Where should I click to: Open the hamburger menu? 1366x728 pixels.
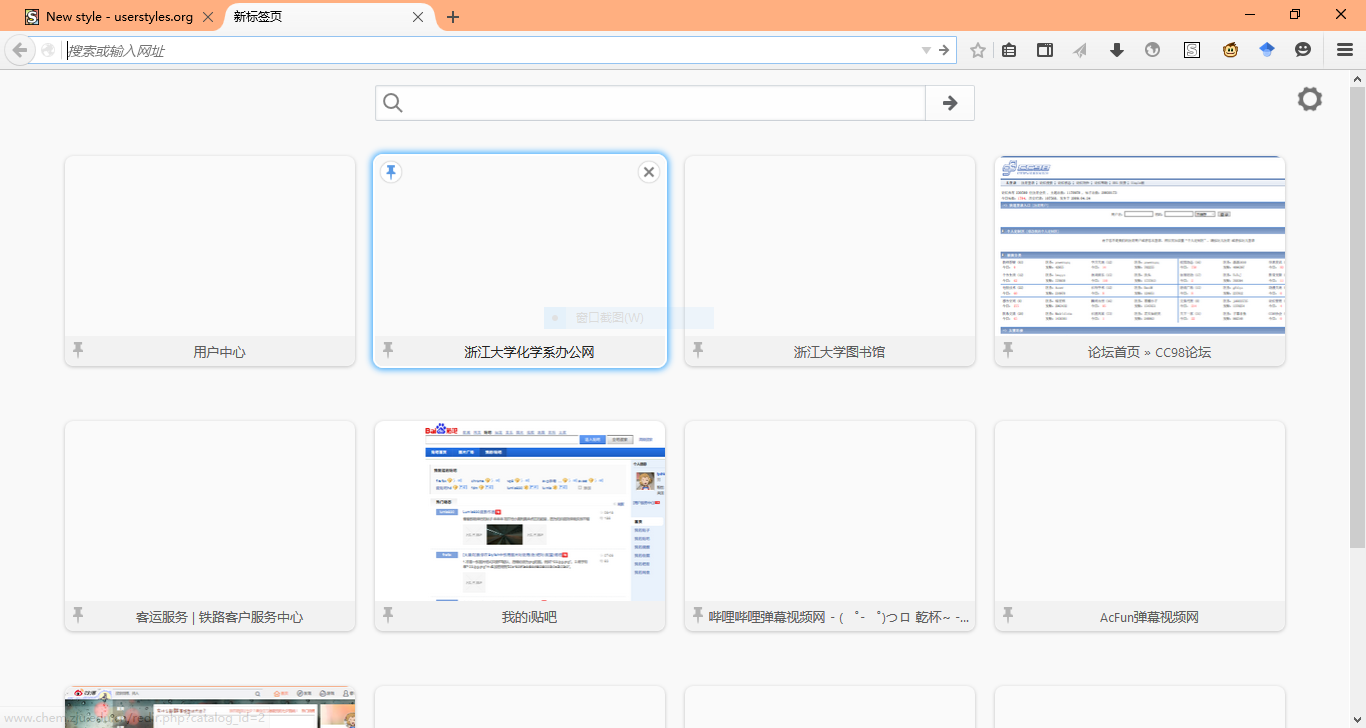point(1345,50)
